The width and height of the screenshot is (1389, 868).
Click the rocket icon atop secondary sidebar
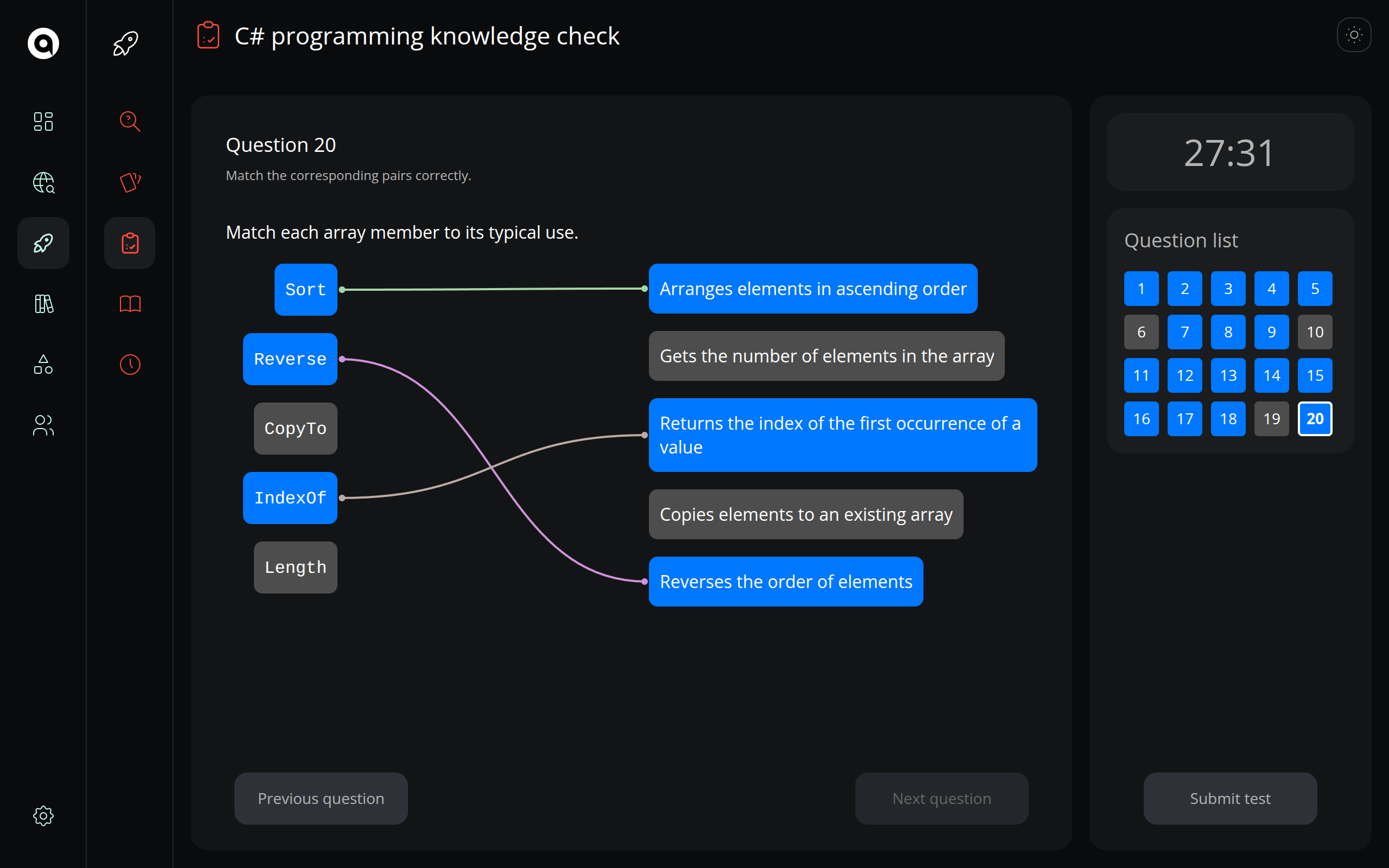pos(126,43)
